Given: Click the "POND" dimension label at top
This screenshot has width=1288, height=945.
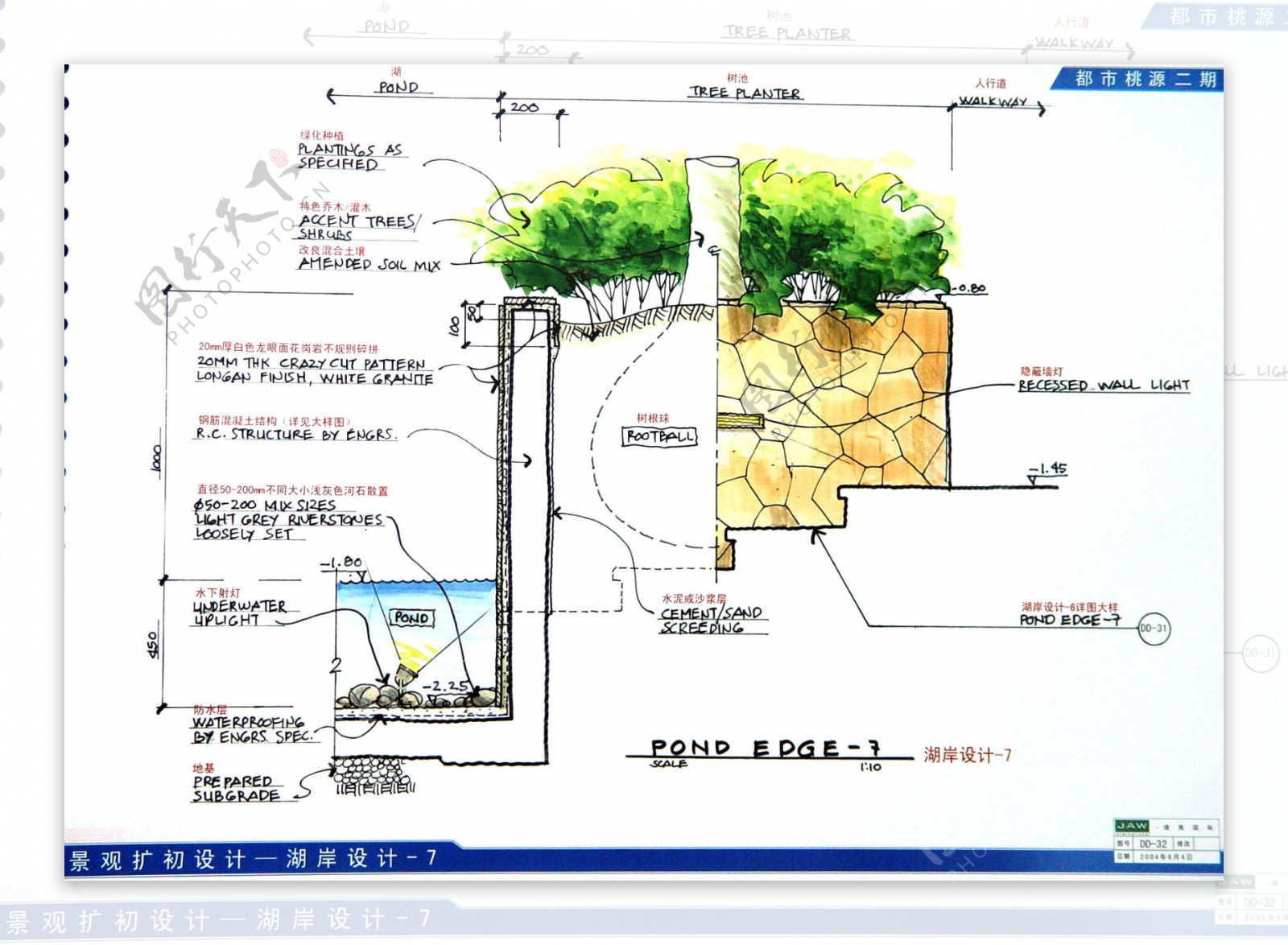Looking at the screenshot, I should 398,87.
